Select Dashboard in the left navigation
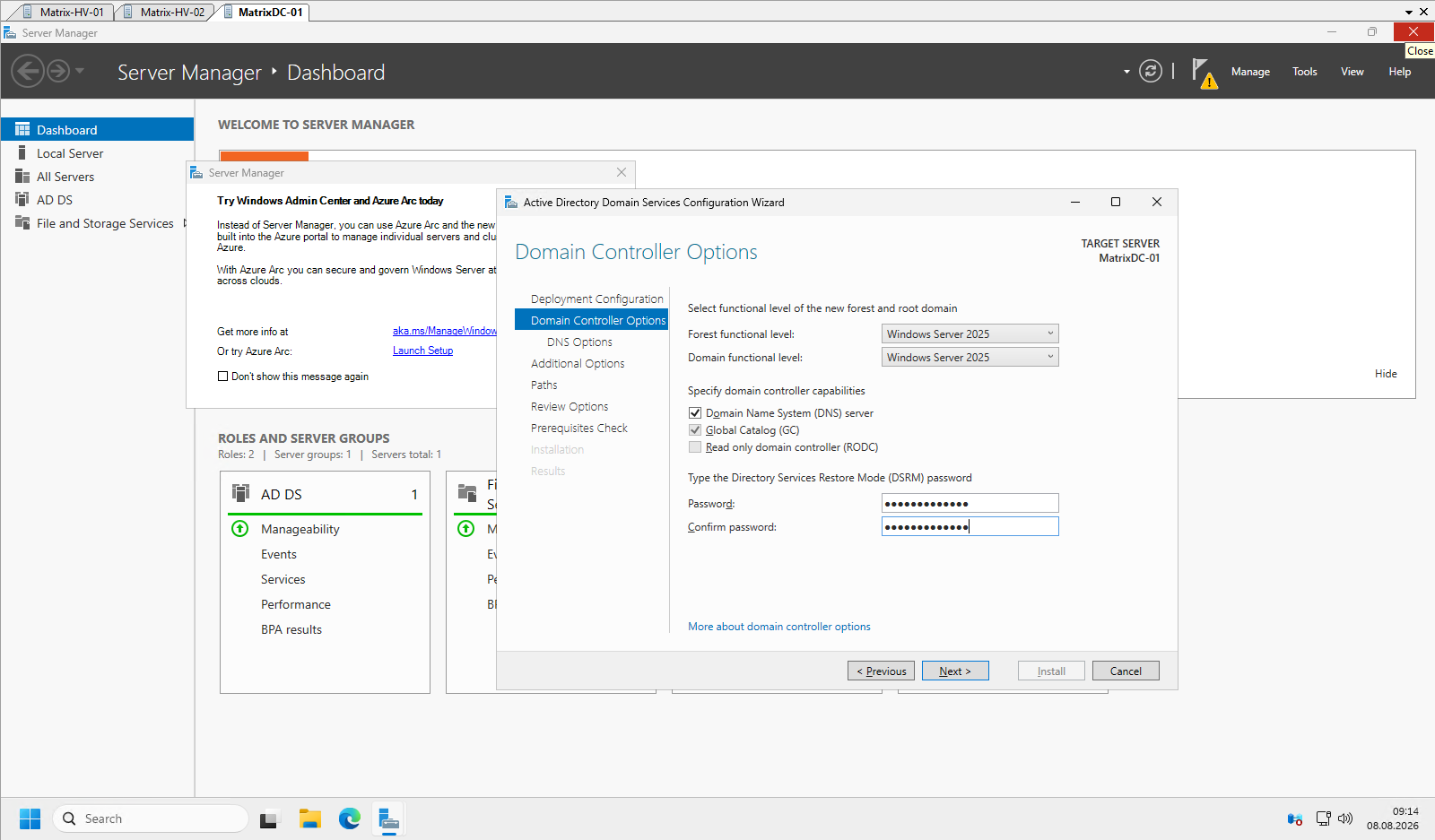The height and width of the screenshot is (840, 1435). 97,129
